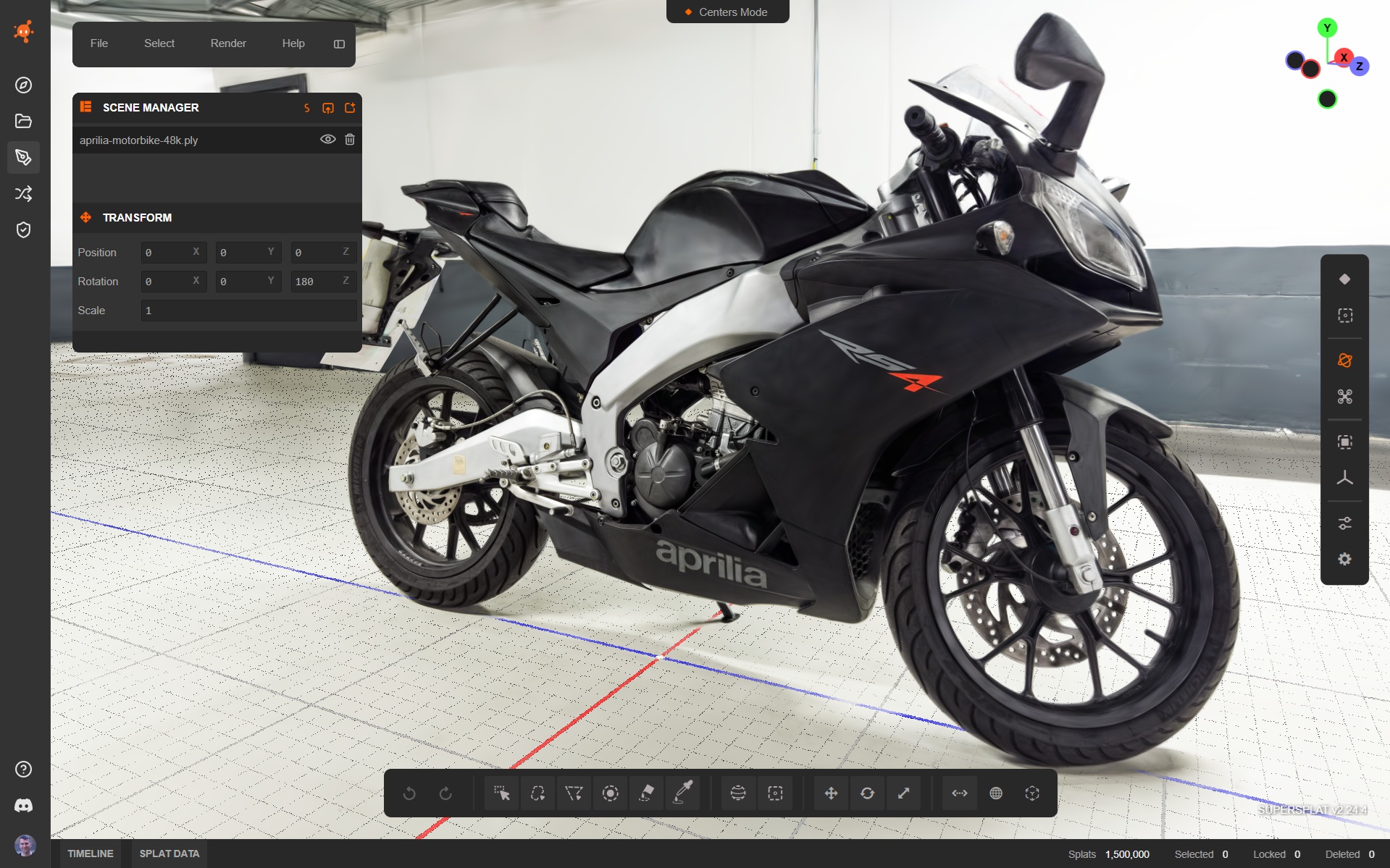Activate the scale gizmo tool
Viewport: 1390px width, 868px height.
[x=903, y=793]
